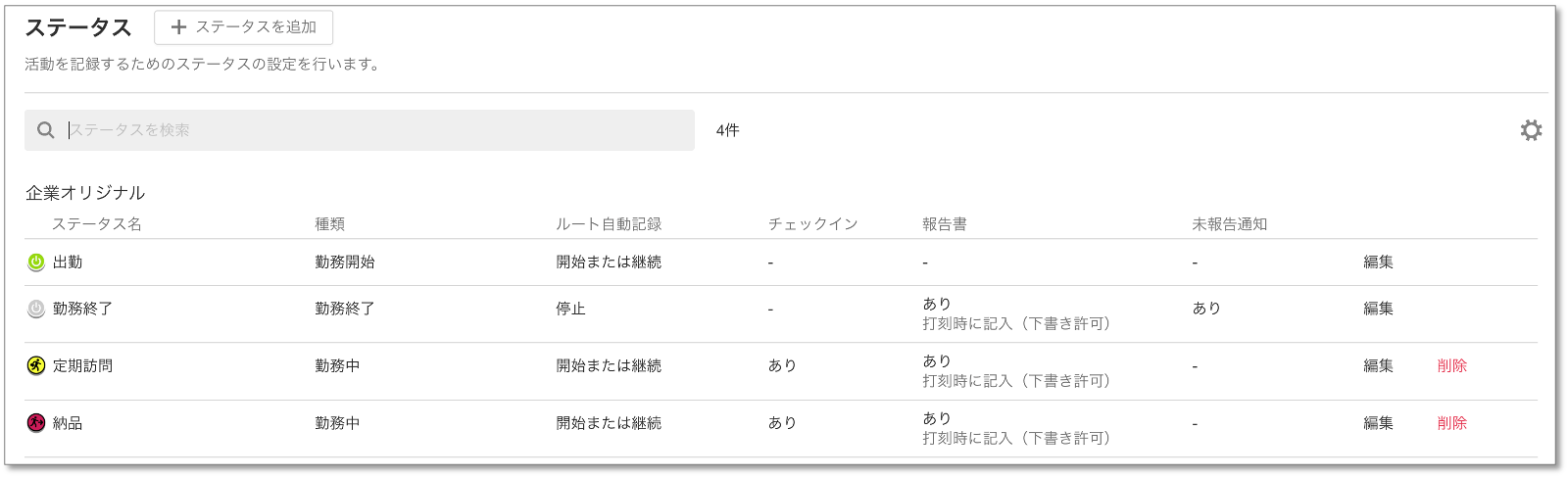
Task: Click the magnifier search icon
Action: [x=46, y=130]
